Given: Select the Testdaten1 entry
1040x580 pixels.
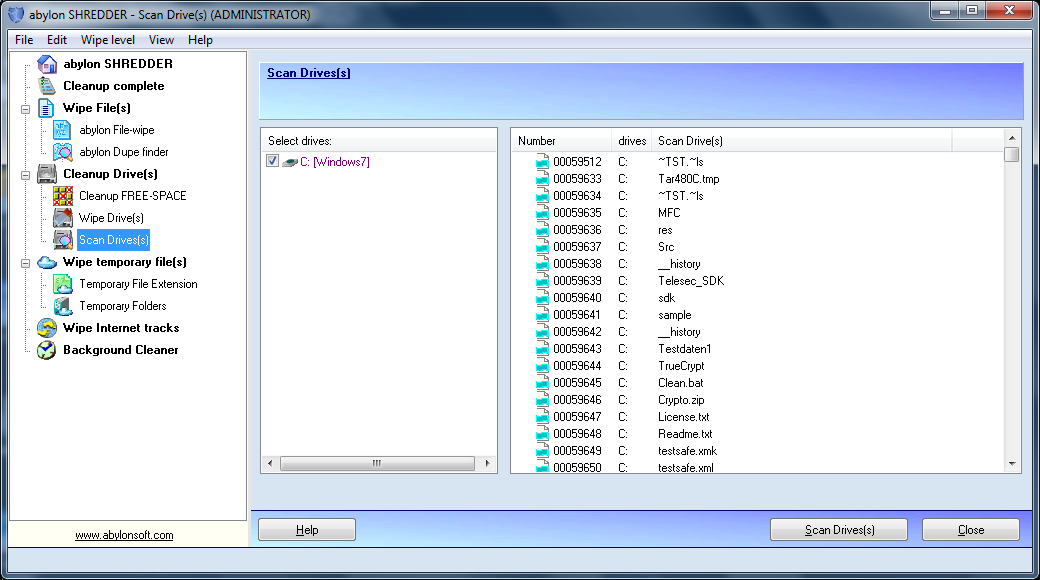Looking at the screenshot, I should (x=684, y=348).
